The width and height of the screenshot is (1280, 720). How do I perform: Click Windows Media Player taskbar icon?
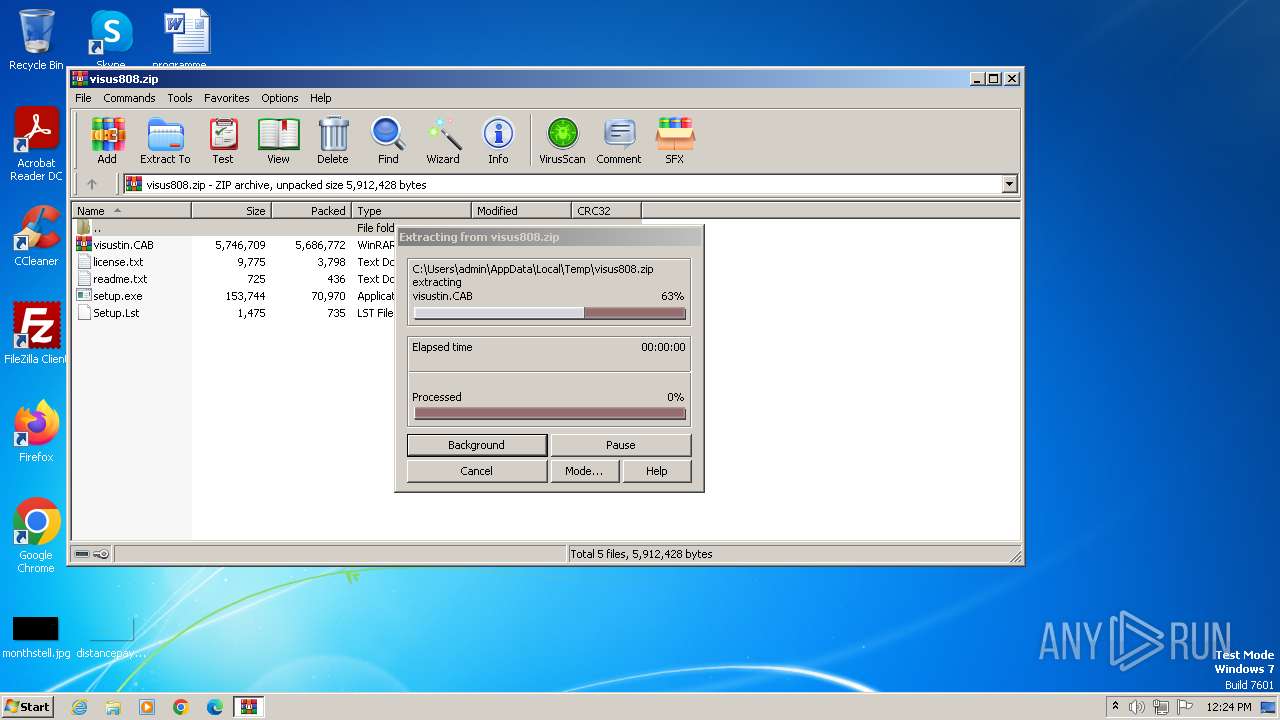tap(147, 707)
